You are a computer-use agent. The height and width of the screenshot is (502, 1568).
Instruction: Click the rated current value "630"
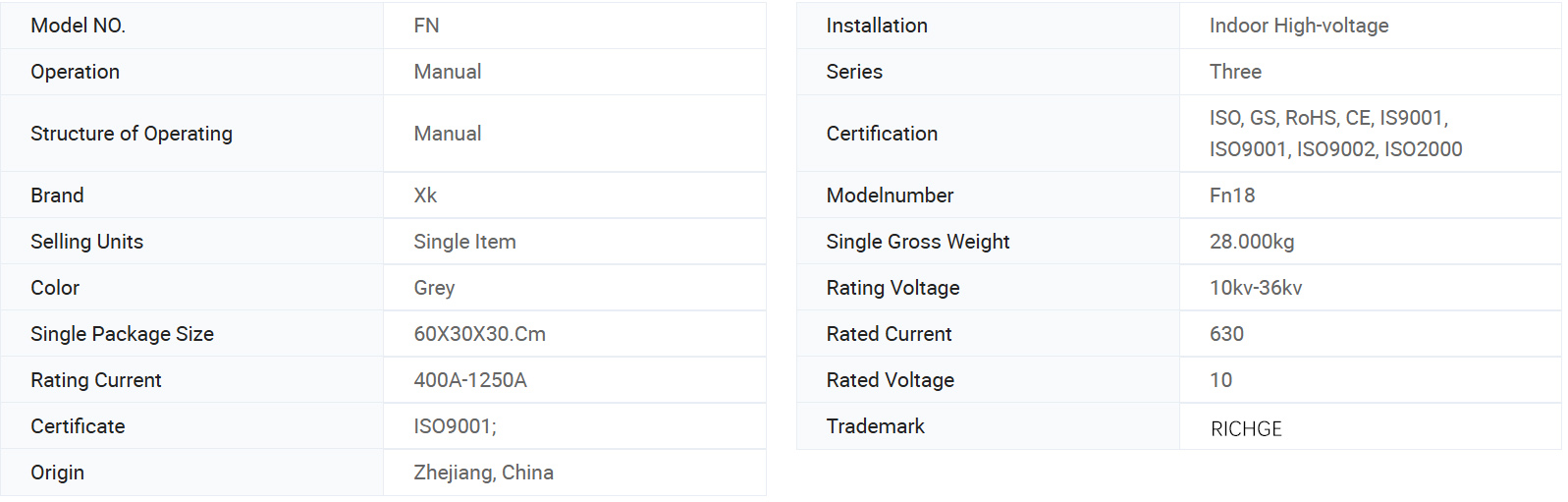pyautogui.click(x=1226, y=334)
